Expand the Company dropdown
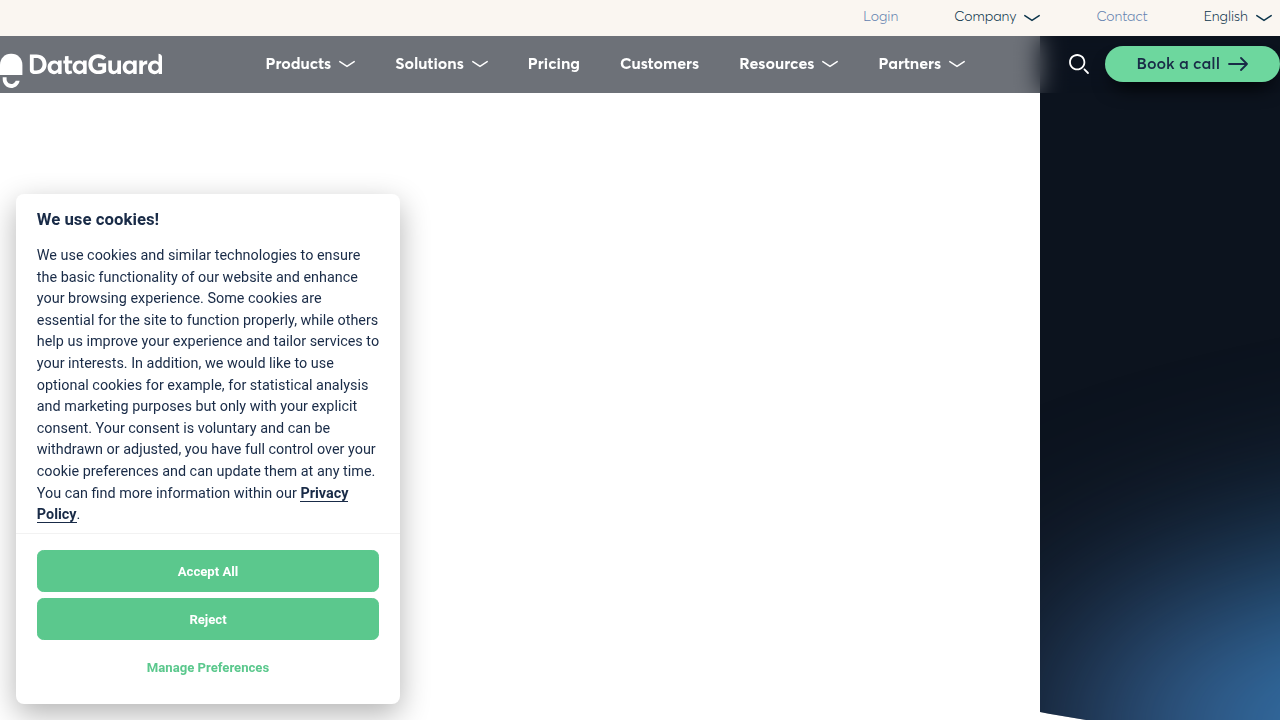Screen dimensions: 1280x720 (x=997, y=16)
